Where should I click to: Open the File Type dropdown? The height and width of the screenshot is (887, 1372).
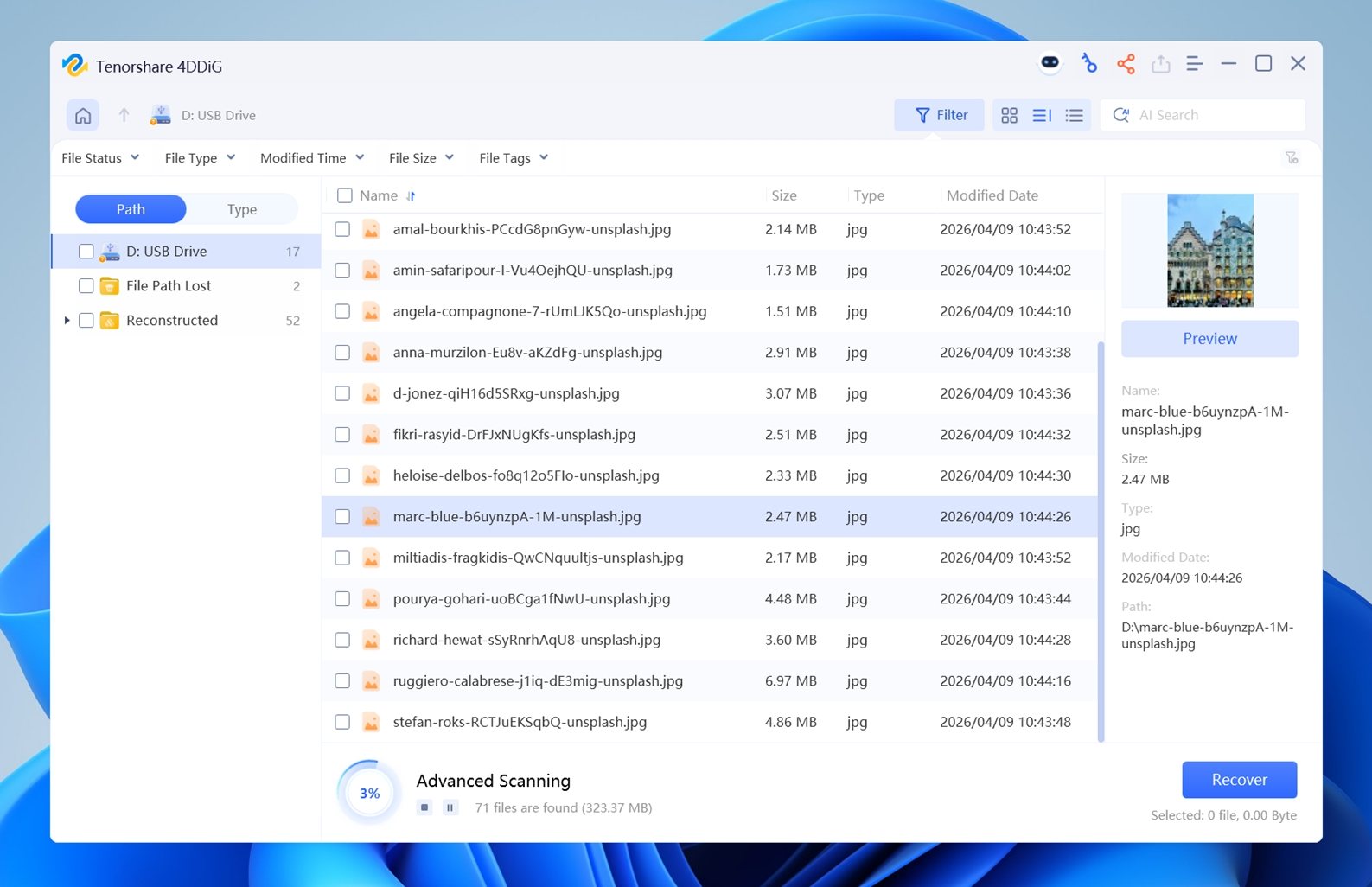click(x=200, y=158)
